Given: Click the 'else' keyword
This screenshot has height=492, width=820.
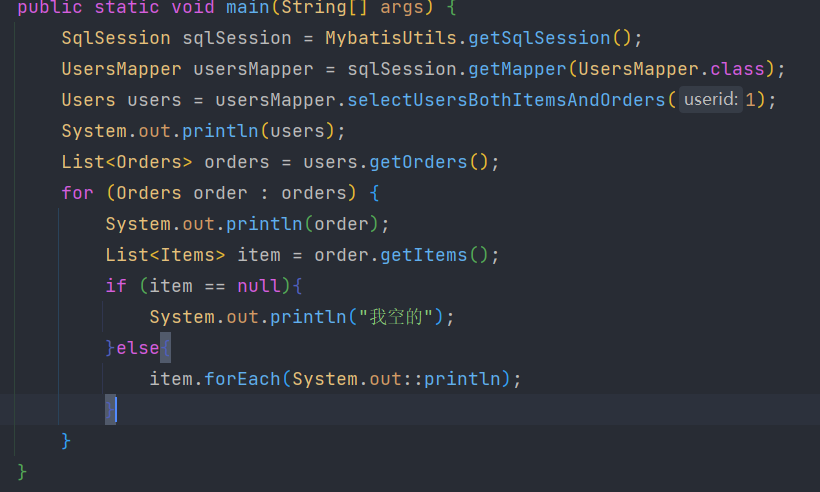Looking at the screenshot, I should 138,348.
